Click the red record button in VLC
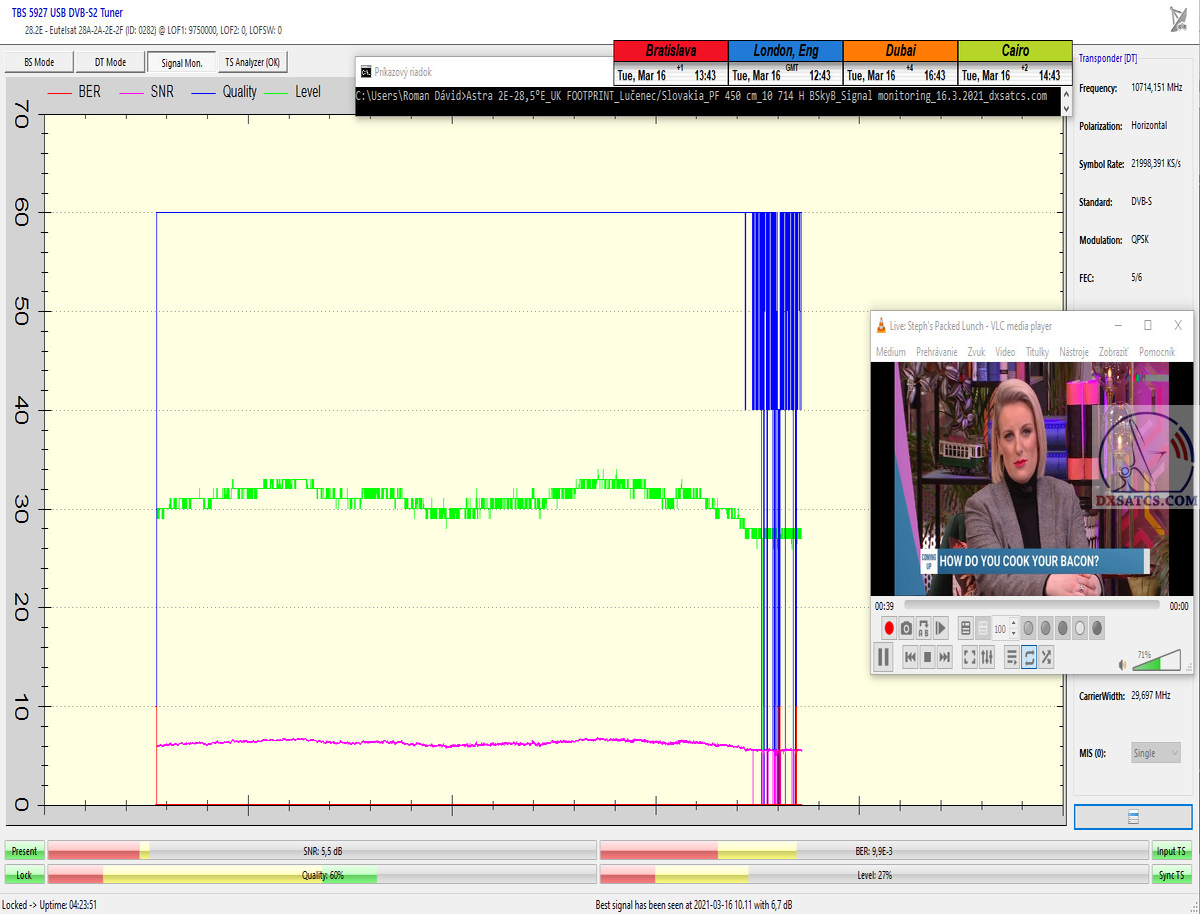Image resolution: width=1200 pixels, height=914 pixels. [x=888, y=628]
